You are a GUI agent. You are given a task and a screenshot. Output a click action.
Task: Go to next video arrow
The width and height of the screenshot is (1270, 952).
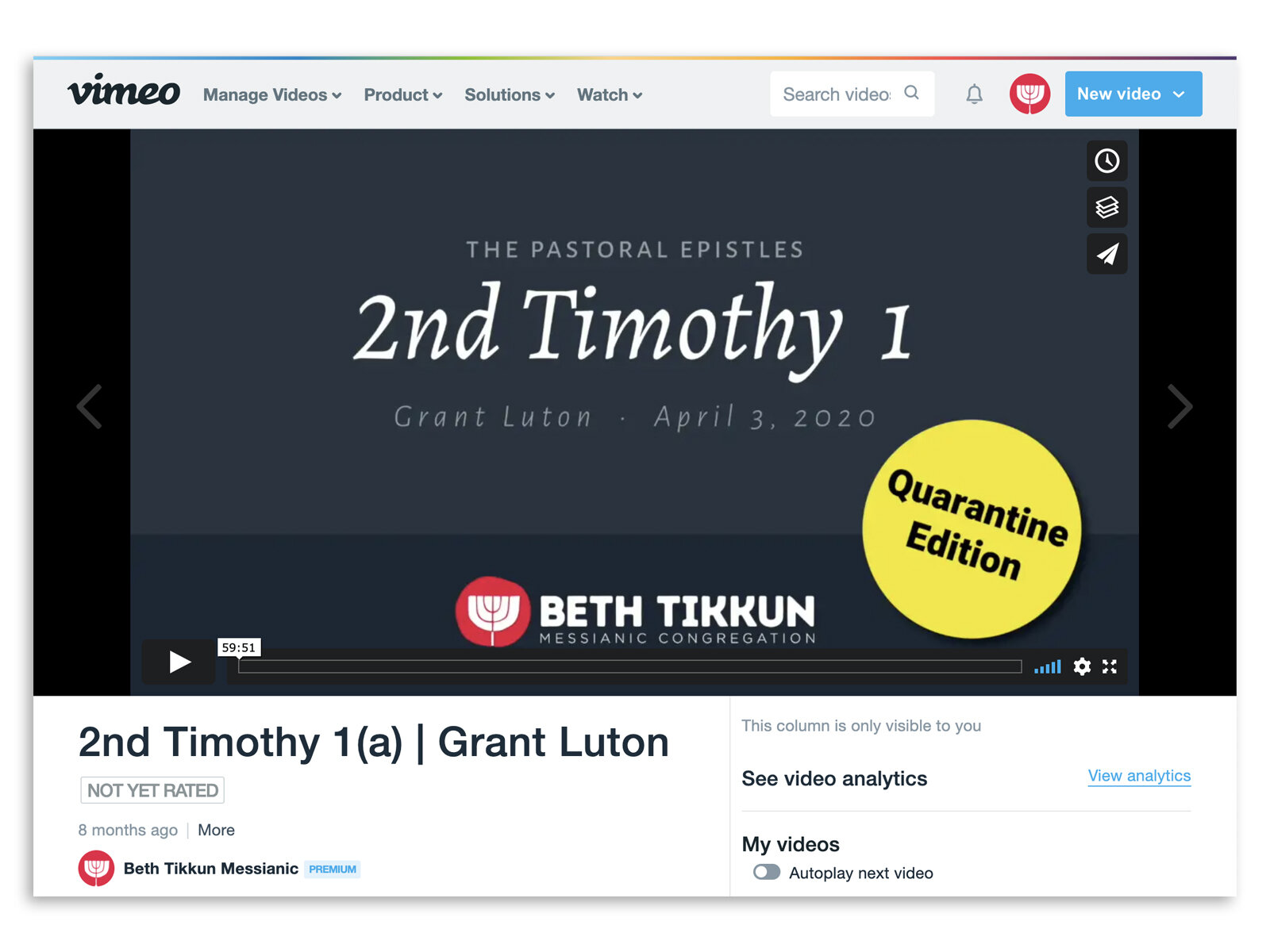point(1180,406)
